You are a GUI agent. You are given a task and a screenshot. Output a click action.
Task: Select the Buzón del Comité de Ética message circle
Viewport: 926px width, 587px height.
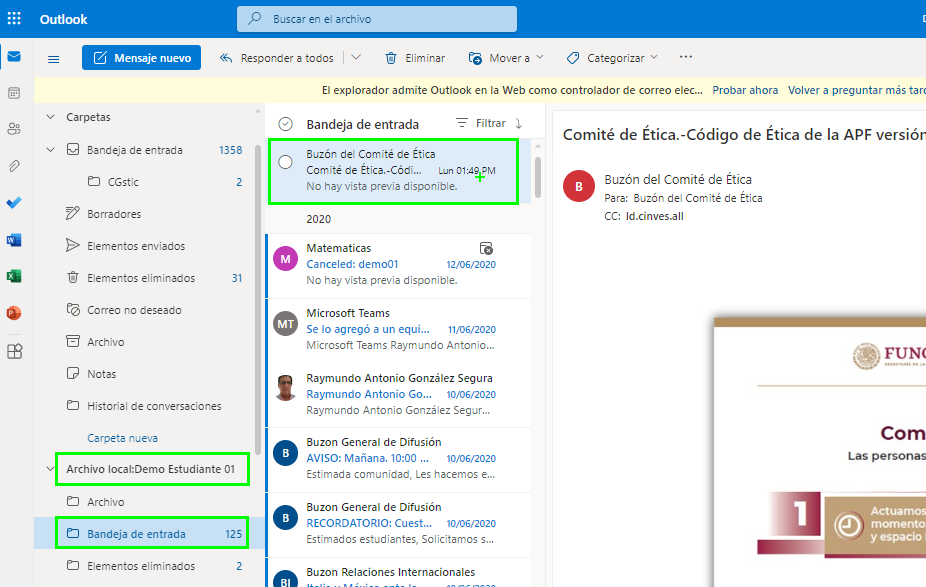tap(285, 162)
